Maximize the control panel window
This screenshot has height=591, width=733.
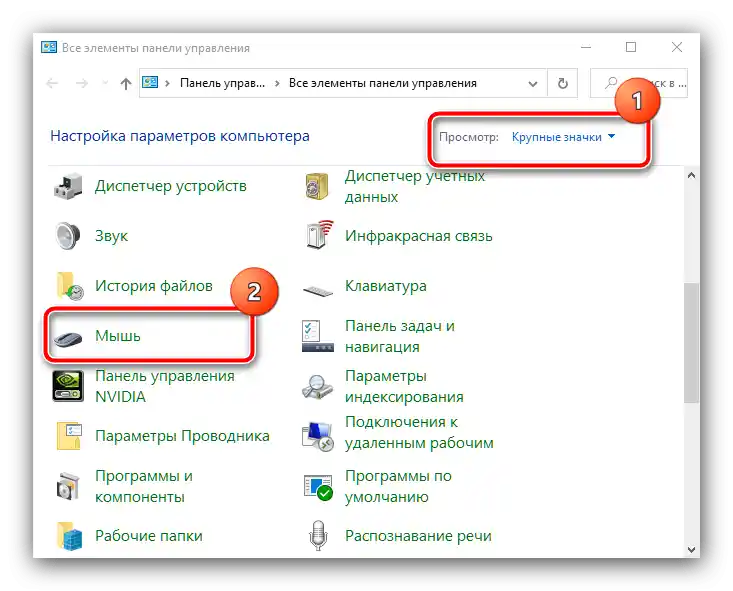click(631, 47)
